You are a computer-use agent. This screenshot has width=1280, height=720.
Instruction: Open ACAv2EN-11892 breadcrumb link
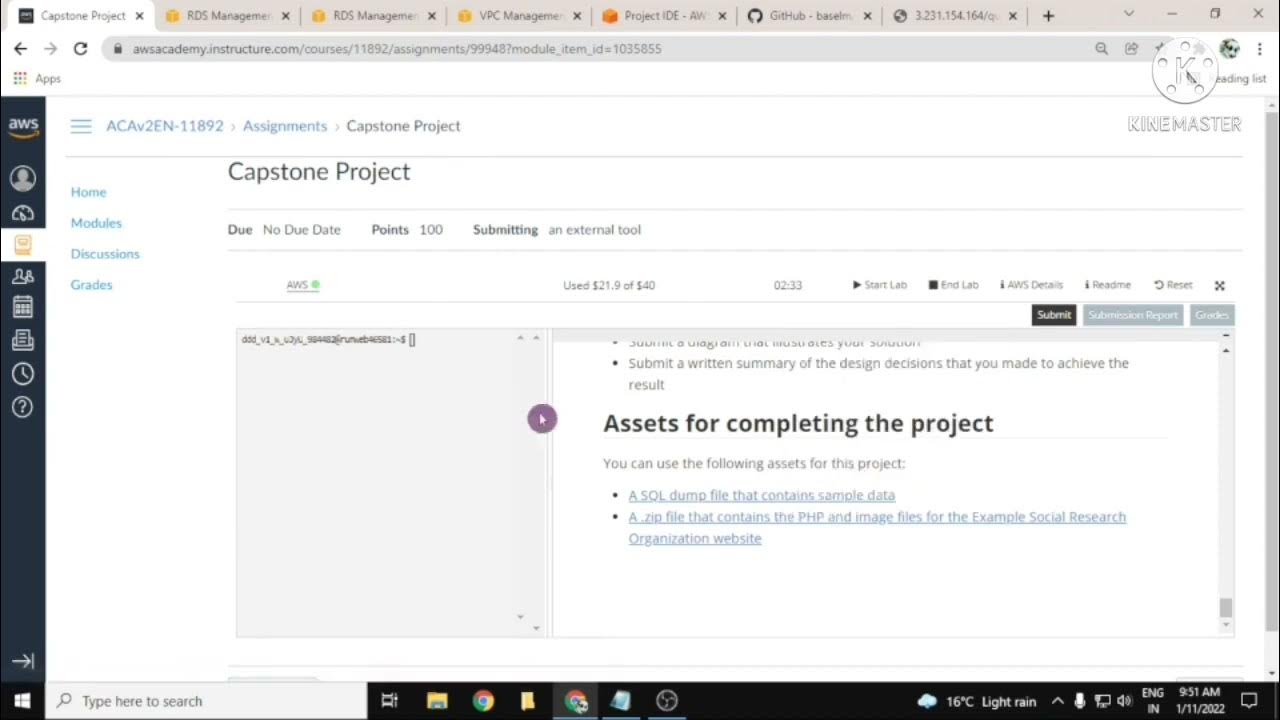(x=165, y=126)
